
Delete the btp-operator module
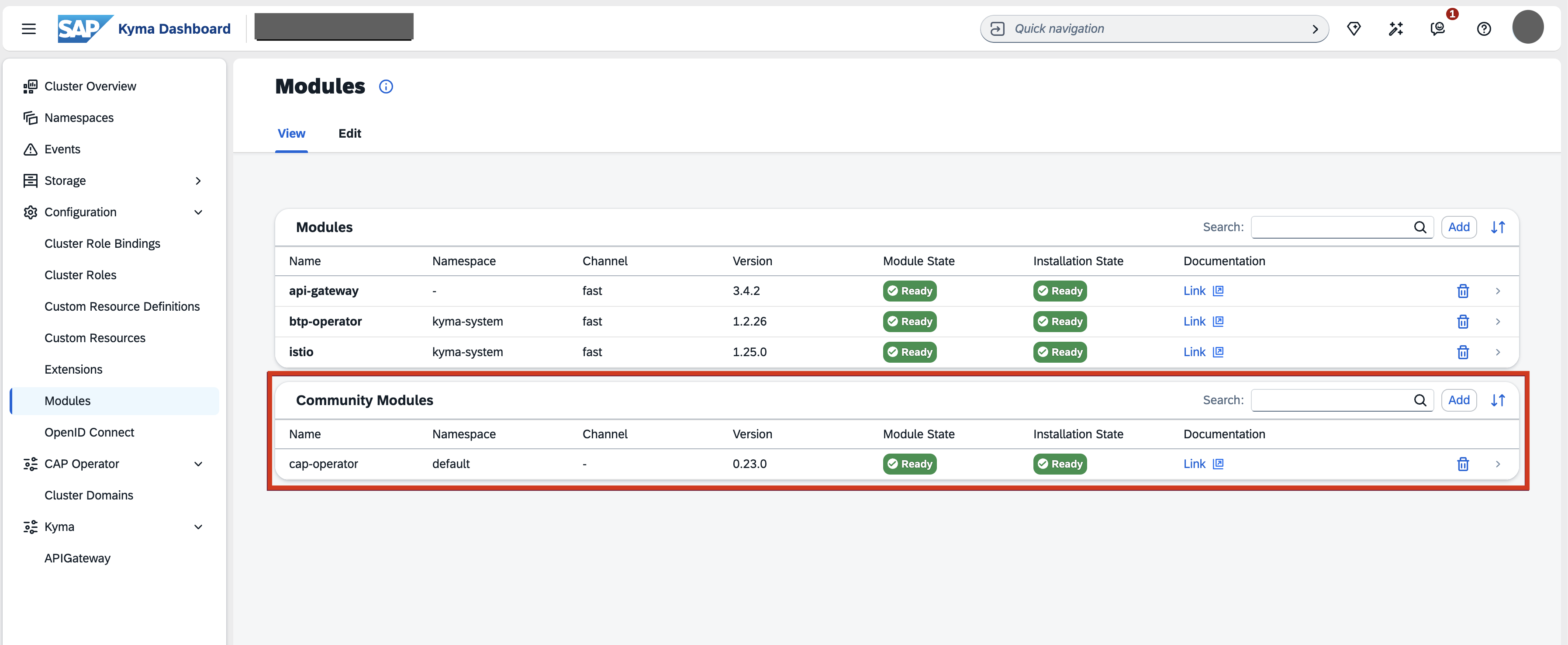pos(1463,322)
